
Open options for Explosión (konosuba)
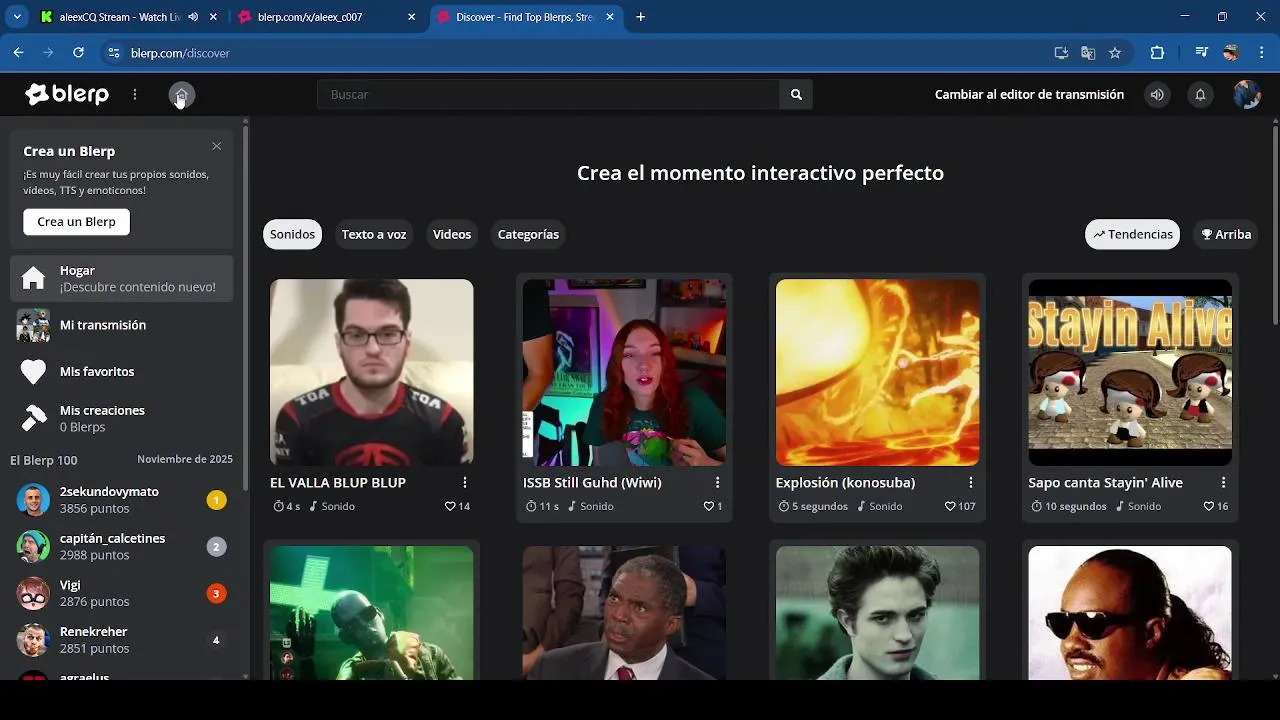[971, 483]
